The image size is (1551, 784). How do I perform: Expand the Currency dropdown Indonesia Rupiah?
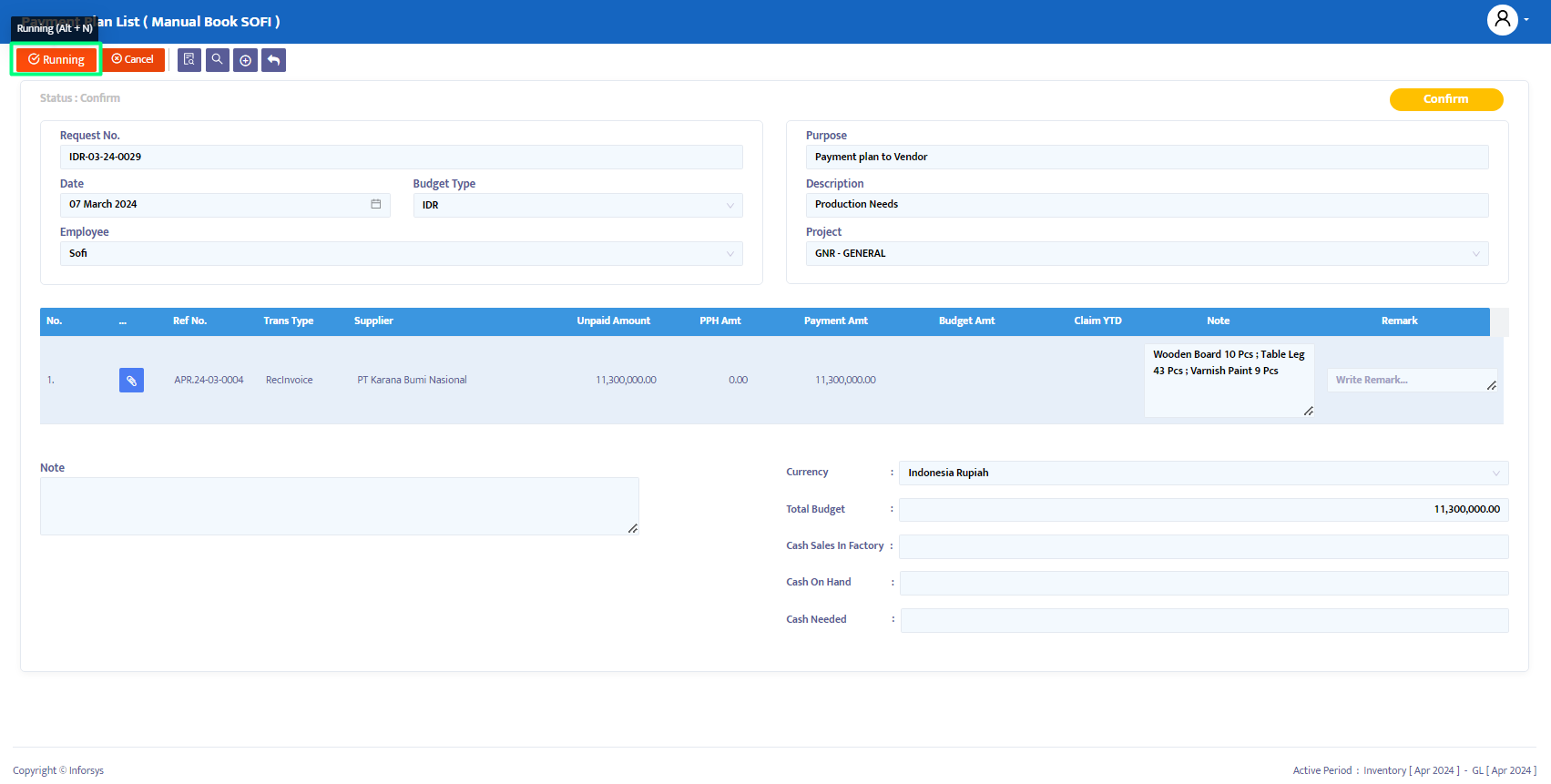1204,473
